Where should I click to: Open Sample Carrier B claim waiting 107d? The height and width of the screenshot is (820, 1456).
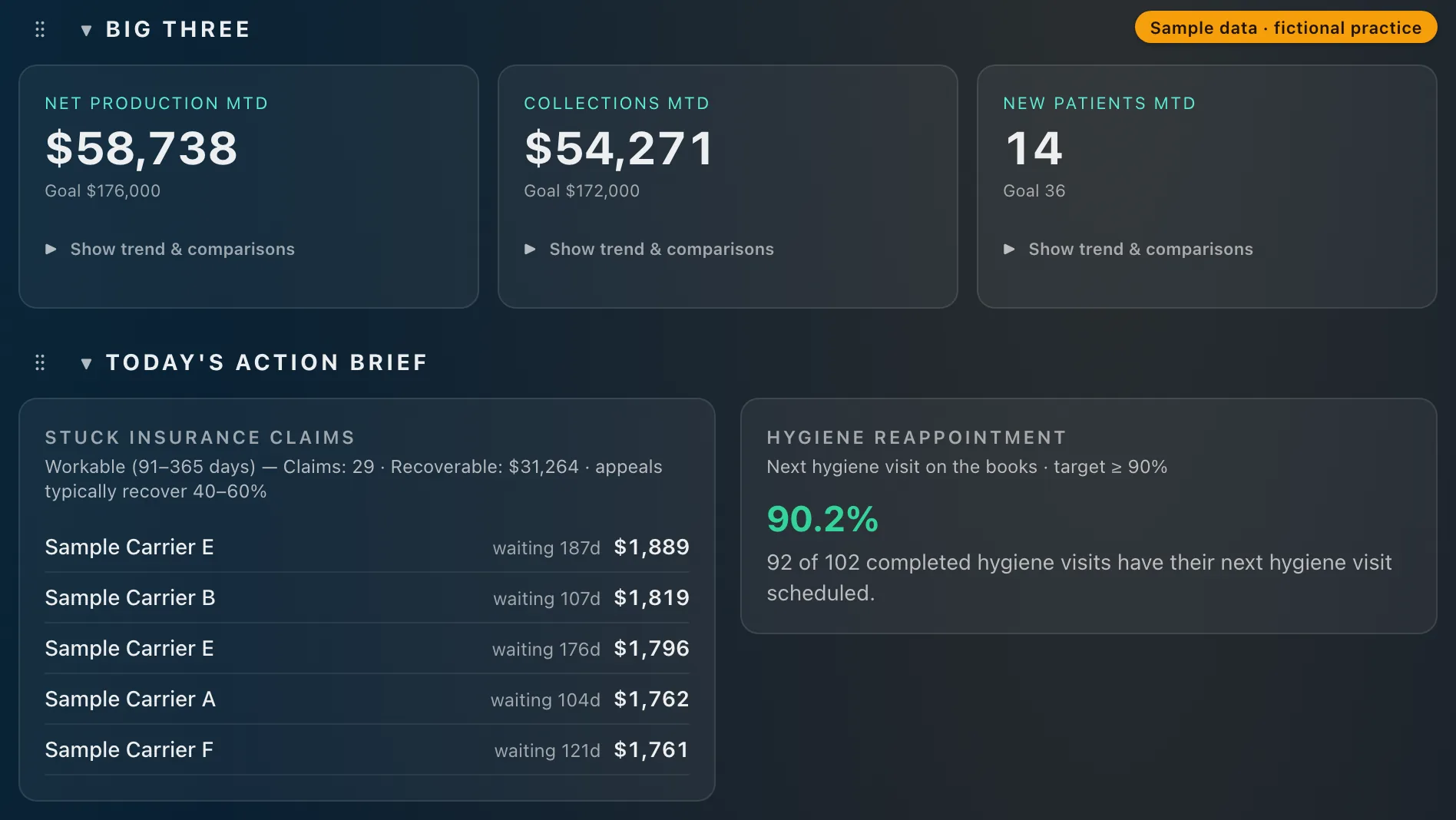point(367,597)
